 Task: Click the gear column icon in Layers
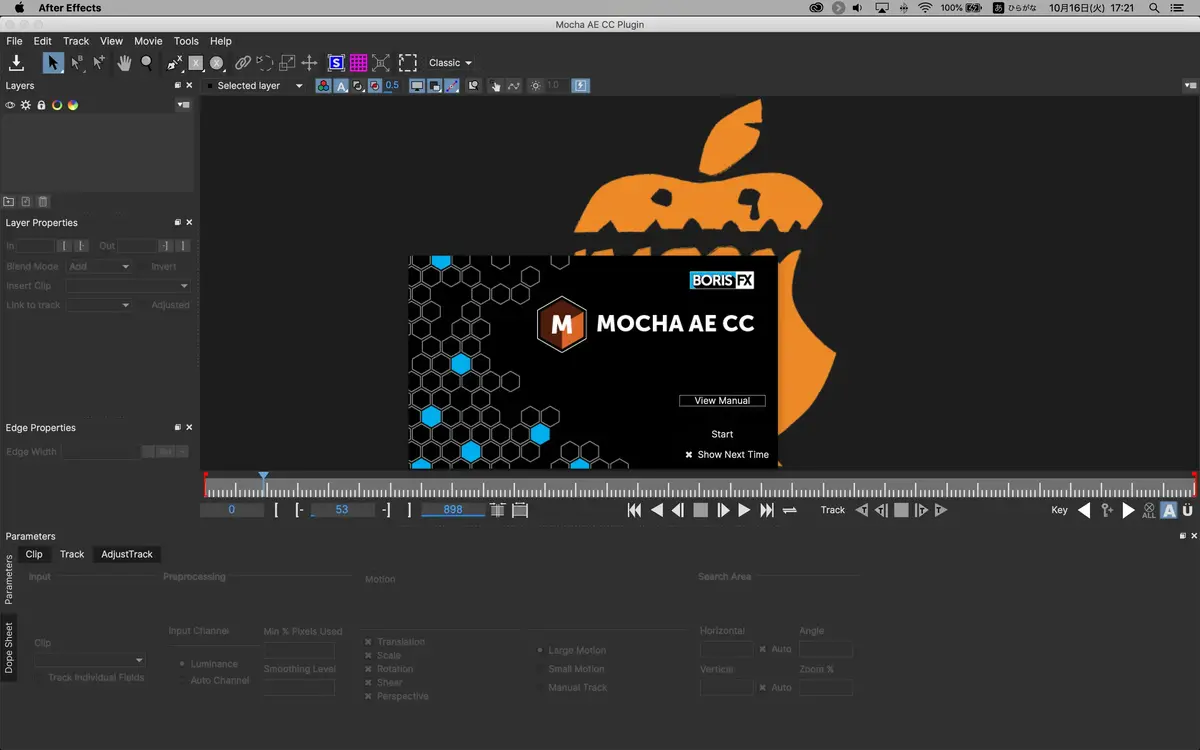pyautogui.click(x=25, y=105)
